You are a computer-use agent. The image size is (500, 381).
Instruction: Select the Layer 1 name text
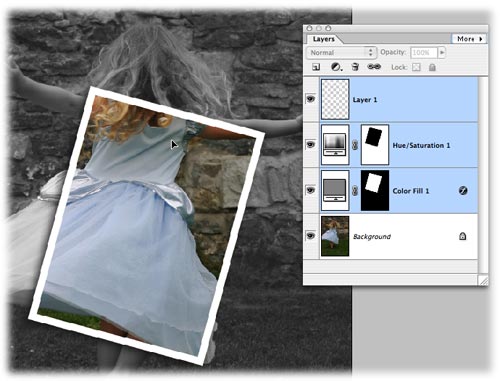click(x=365, y=100)
